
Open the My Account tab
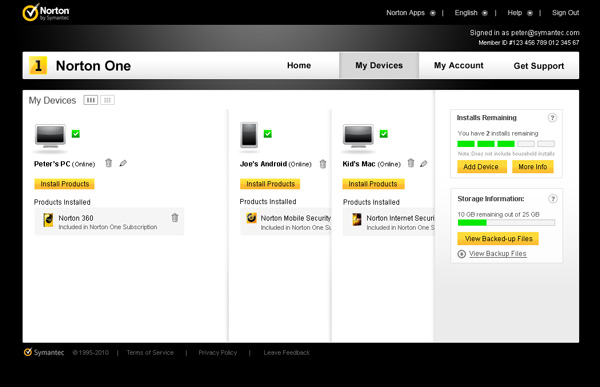coord(458,65)
